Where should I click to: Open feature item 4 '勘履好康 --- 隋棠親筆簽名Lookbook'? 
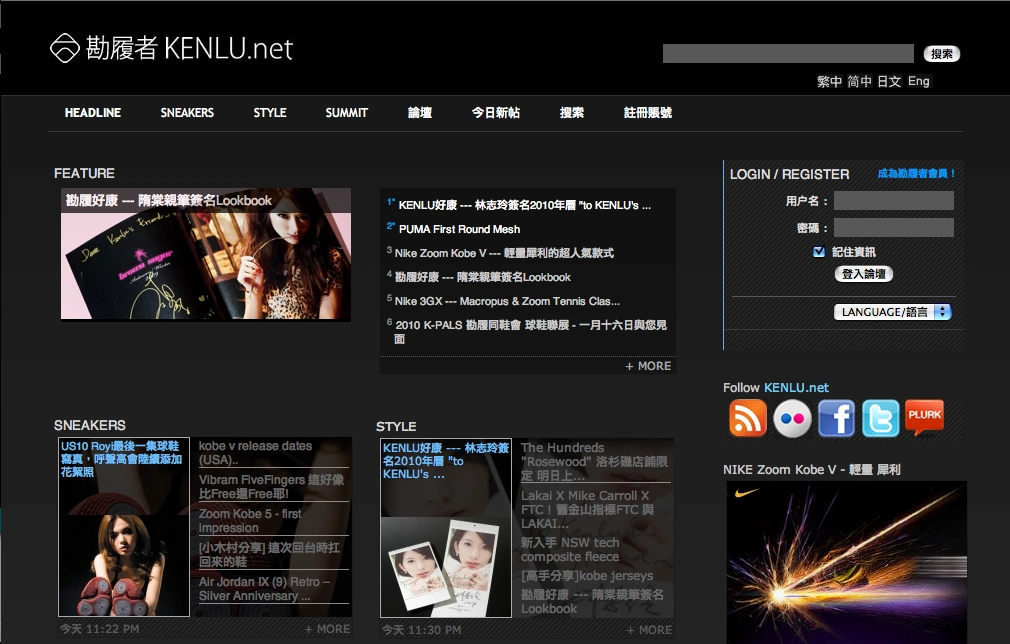482,277
